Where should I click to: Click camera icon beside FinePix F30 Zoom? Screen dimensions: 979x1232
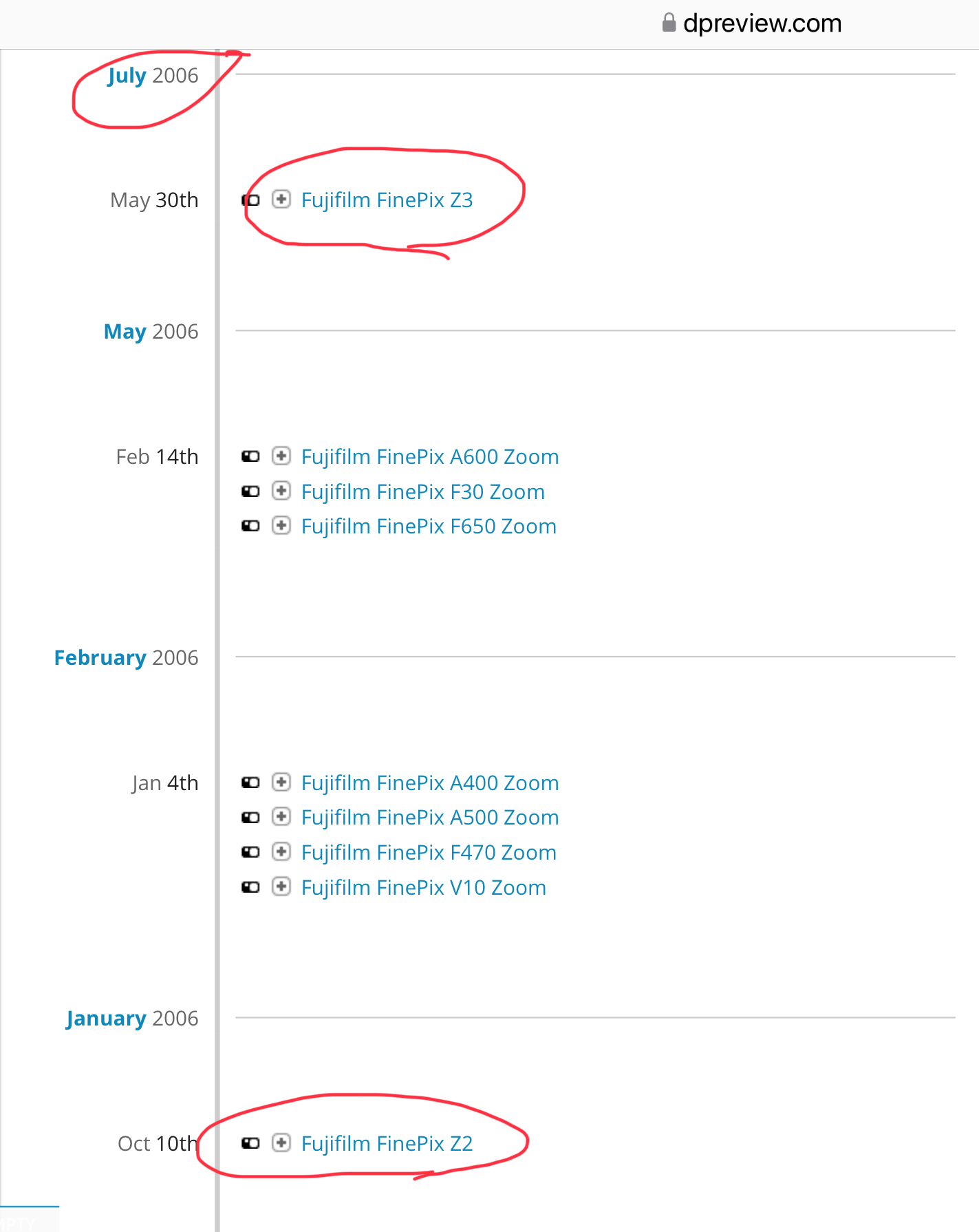(250, 491)
